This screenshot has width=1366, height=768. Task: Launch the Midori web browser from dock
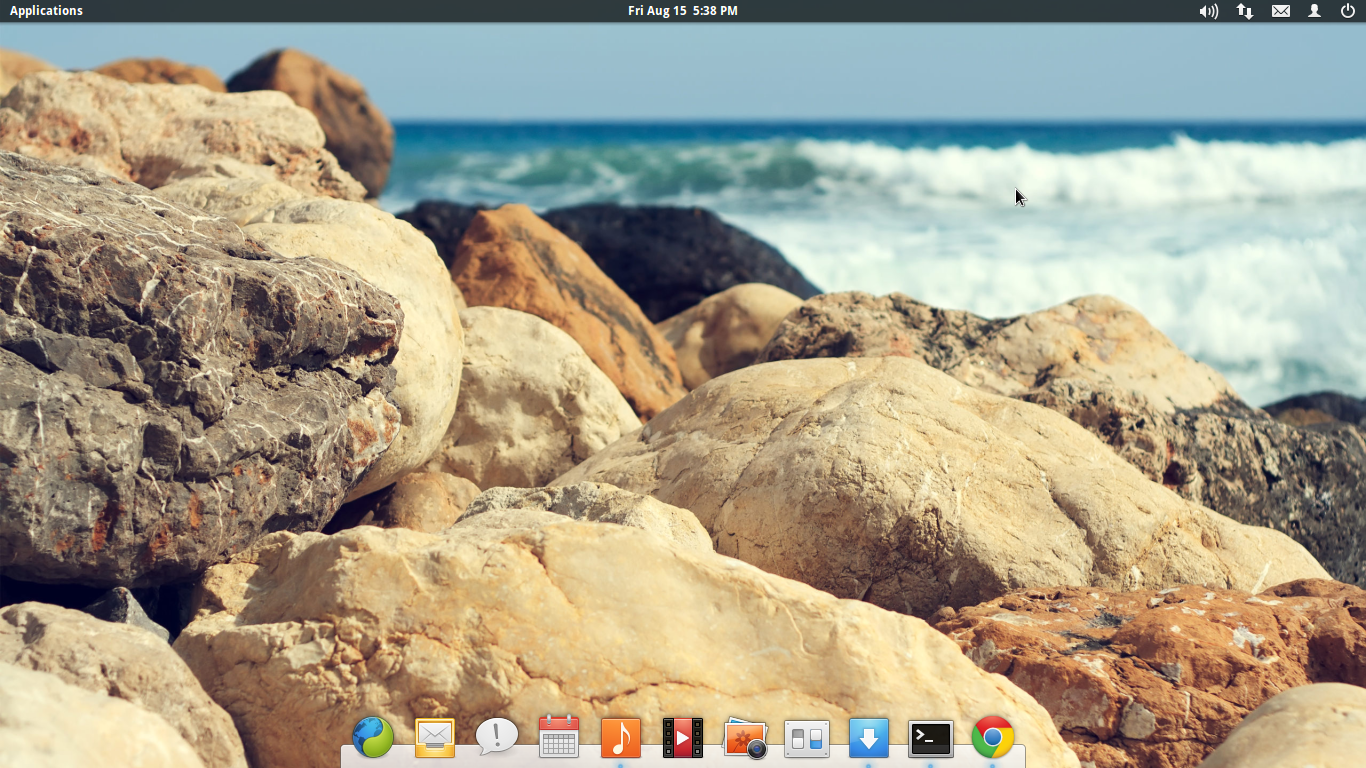click(373, 738)
